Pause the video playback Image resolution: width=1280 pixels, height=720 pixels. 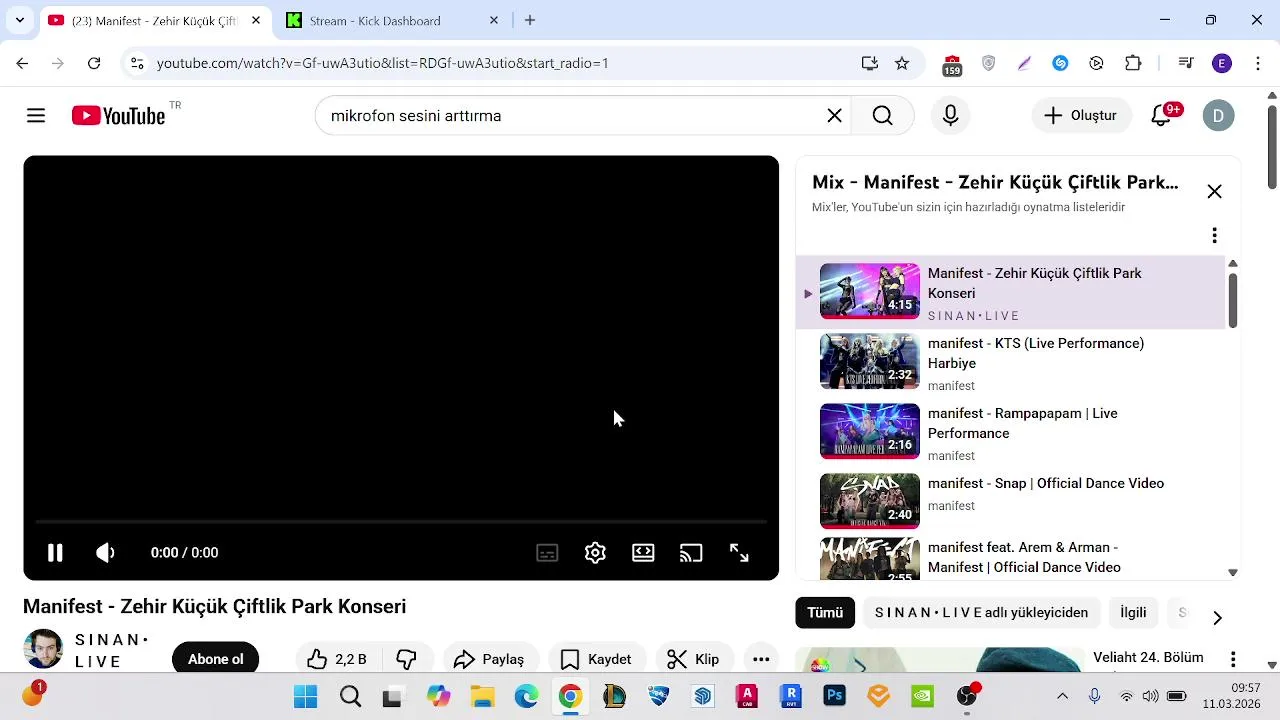55,553
